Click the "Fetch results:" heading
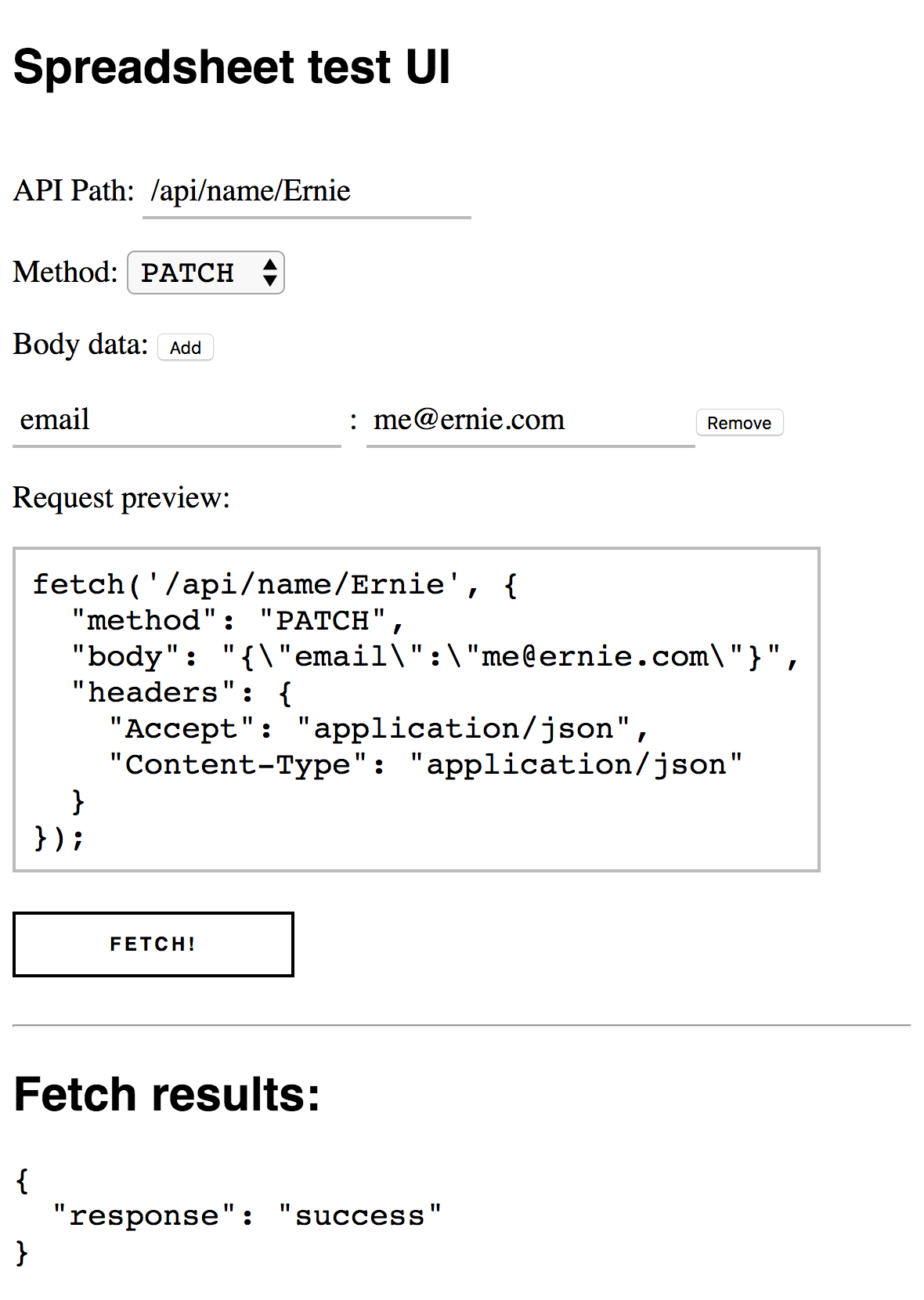Viewport: 924px width, 1300px height. point(167,1095)
